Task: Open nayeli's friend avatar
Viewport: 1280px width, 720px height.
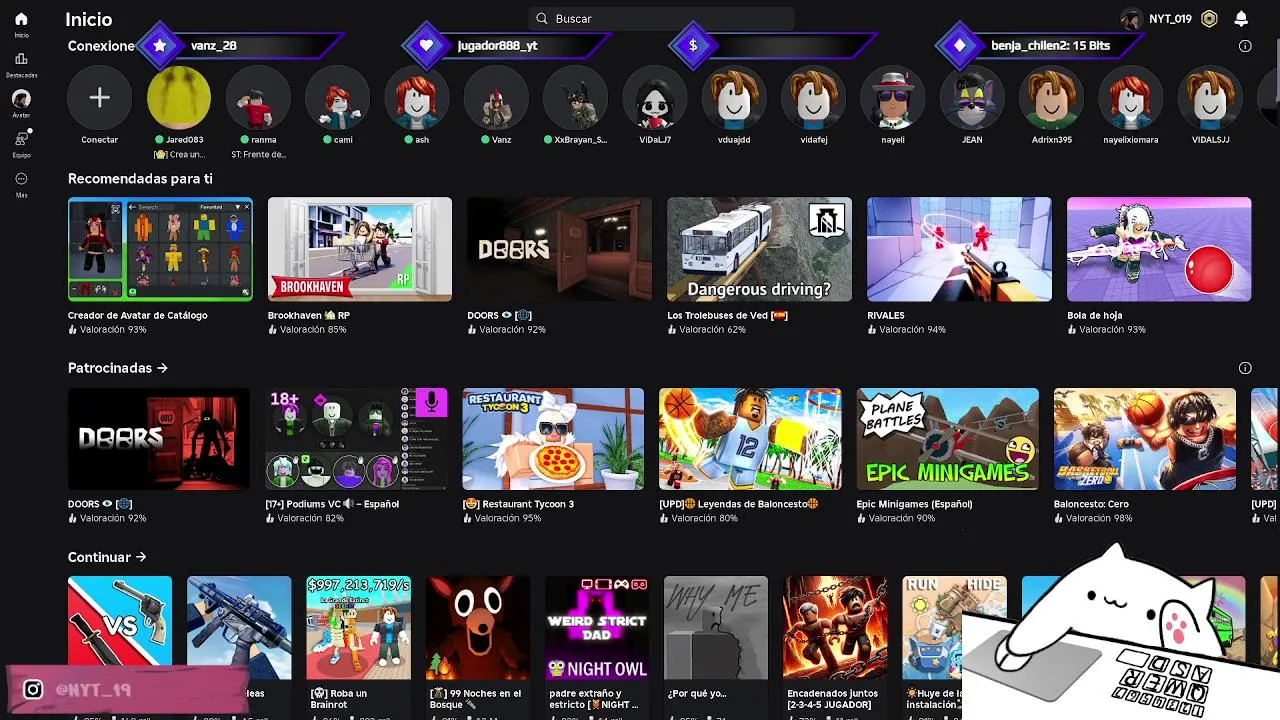Action: 893,98
